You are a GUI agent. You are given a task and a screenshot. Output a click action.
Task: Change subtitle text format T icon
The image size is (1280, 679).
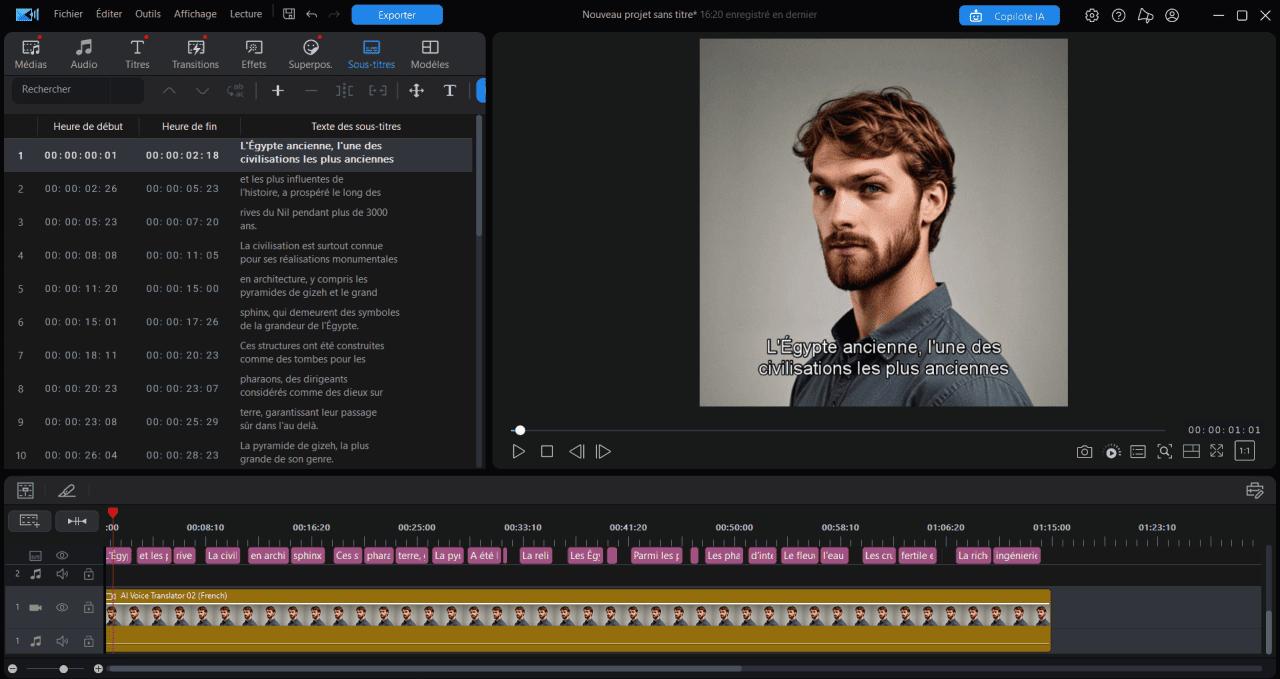coord(450,91)
